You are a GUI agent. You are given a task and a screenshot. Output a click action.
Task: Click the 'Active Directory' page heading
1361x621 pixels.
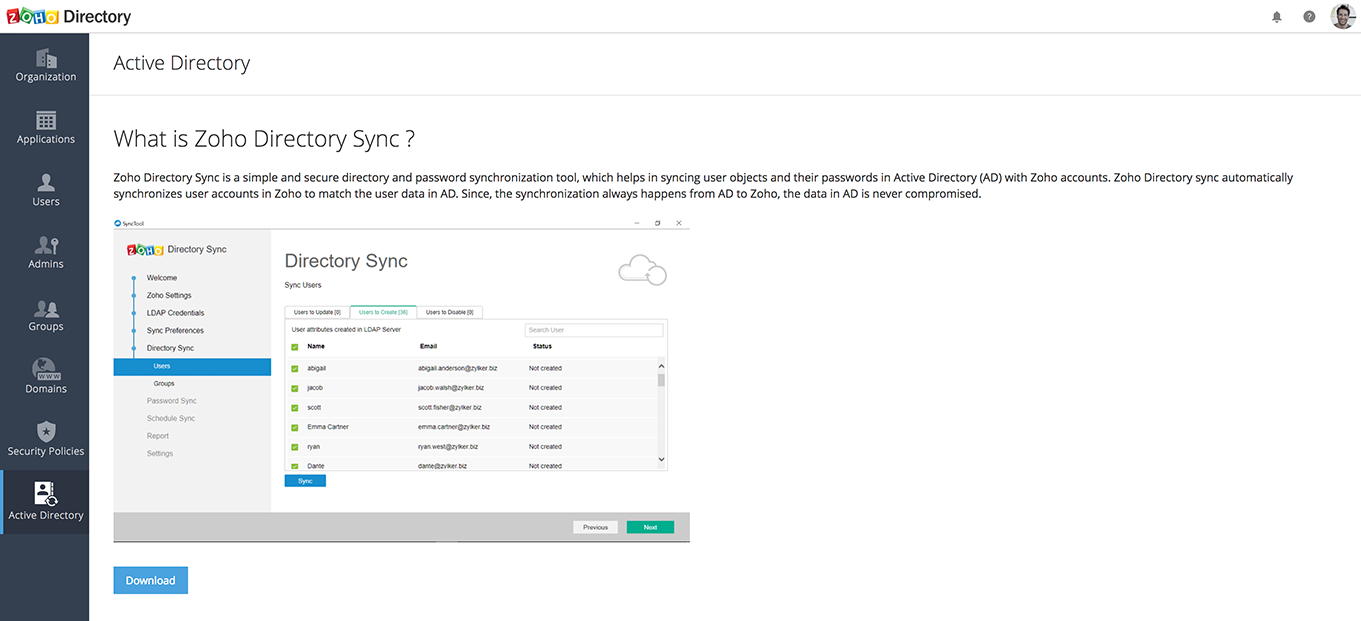click(182, 63)
